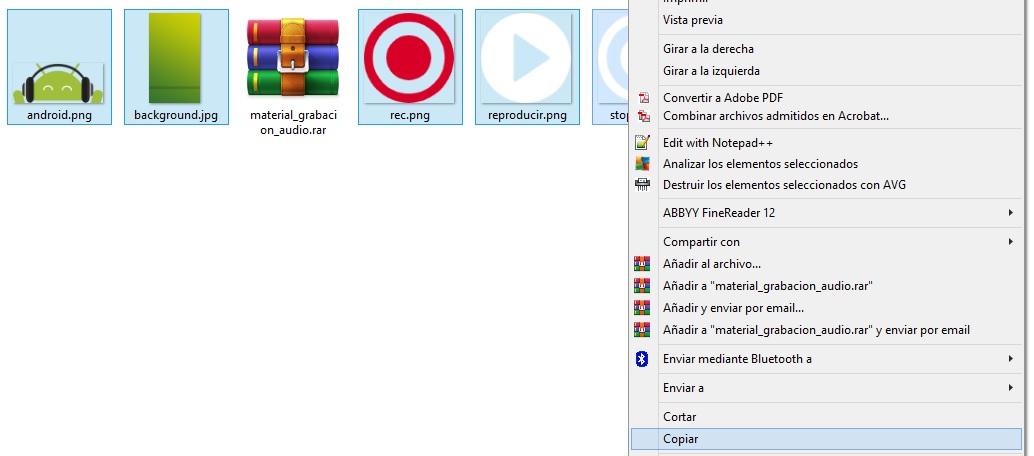Select Vista previa menu entry
Image resolution: width=1034 pixels, height=456 pixels.
pyautogui.click(x=693, y=20)
